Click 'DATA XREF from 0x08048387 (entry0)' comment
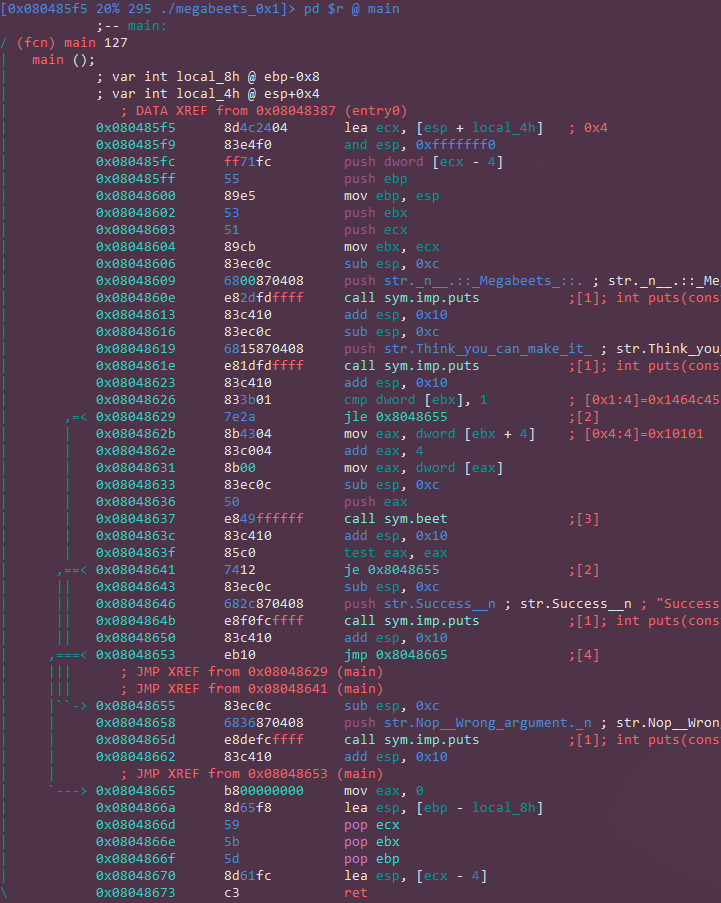Viewport: 721px width, 903px height. (x=264, y=111)
